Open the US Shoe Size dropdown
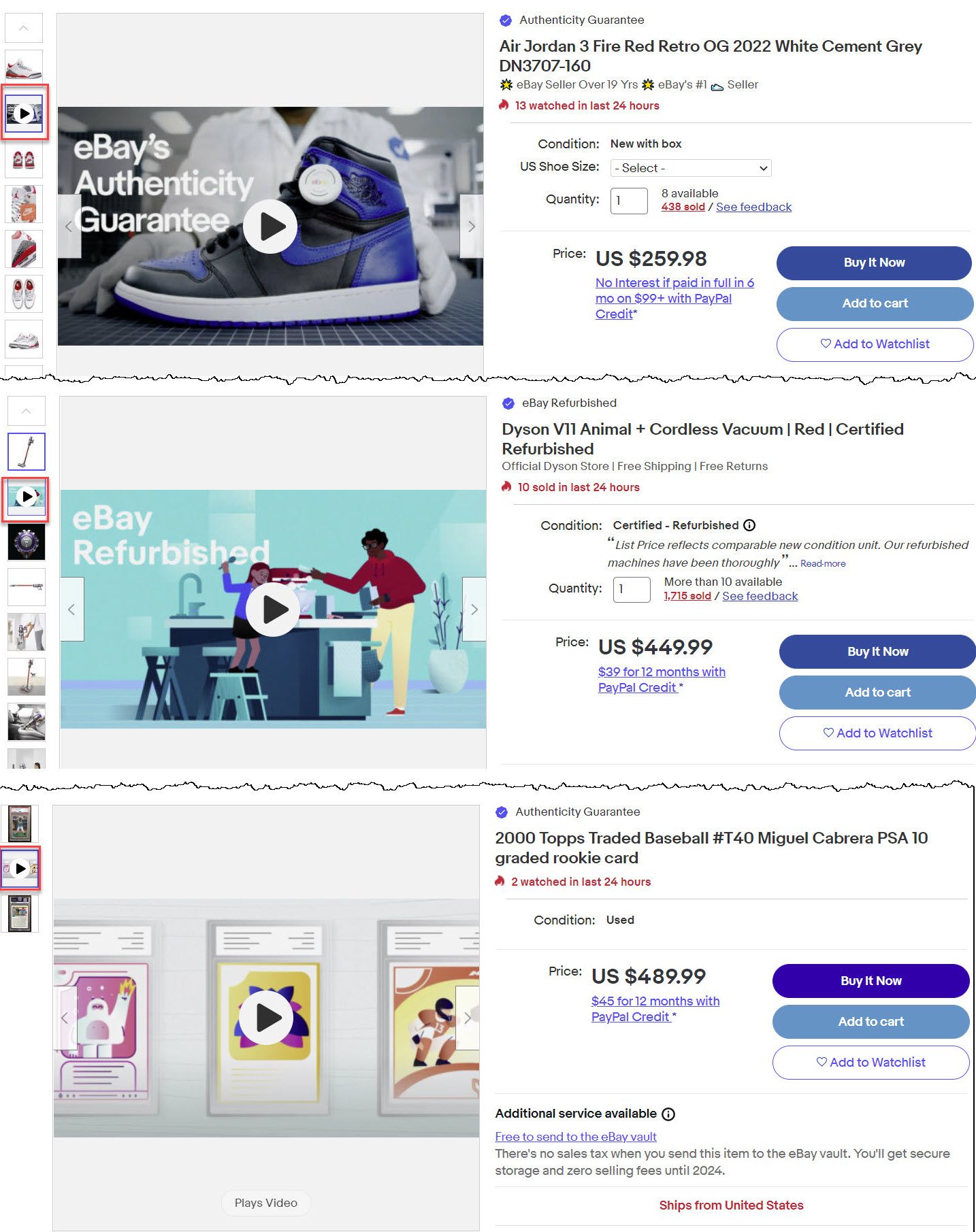The height and width of the screenshot is (1232, 976). click(x=691, y=168)
